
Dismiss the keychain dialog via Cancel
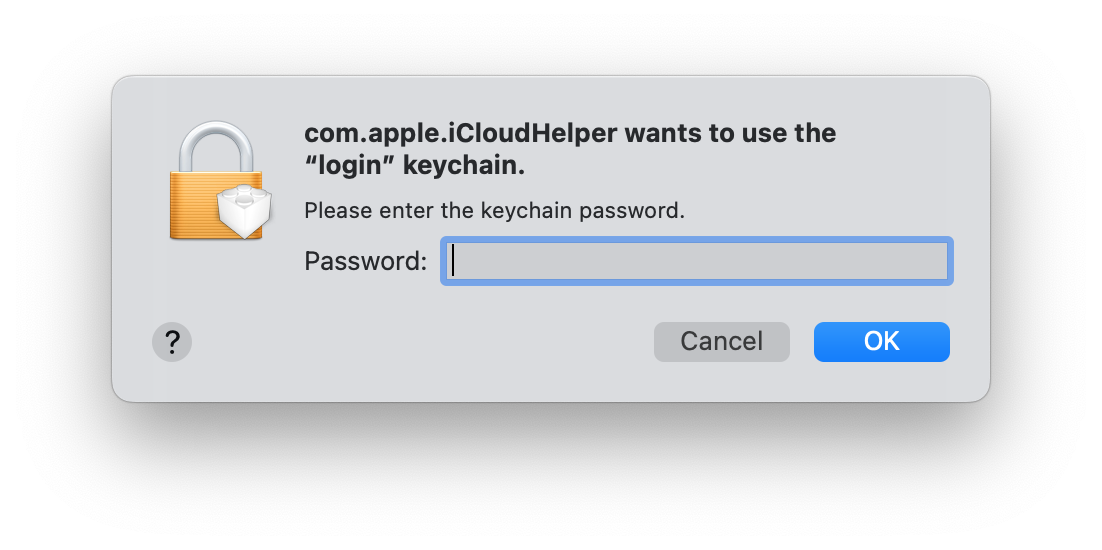(722, 342)
